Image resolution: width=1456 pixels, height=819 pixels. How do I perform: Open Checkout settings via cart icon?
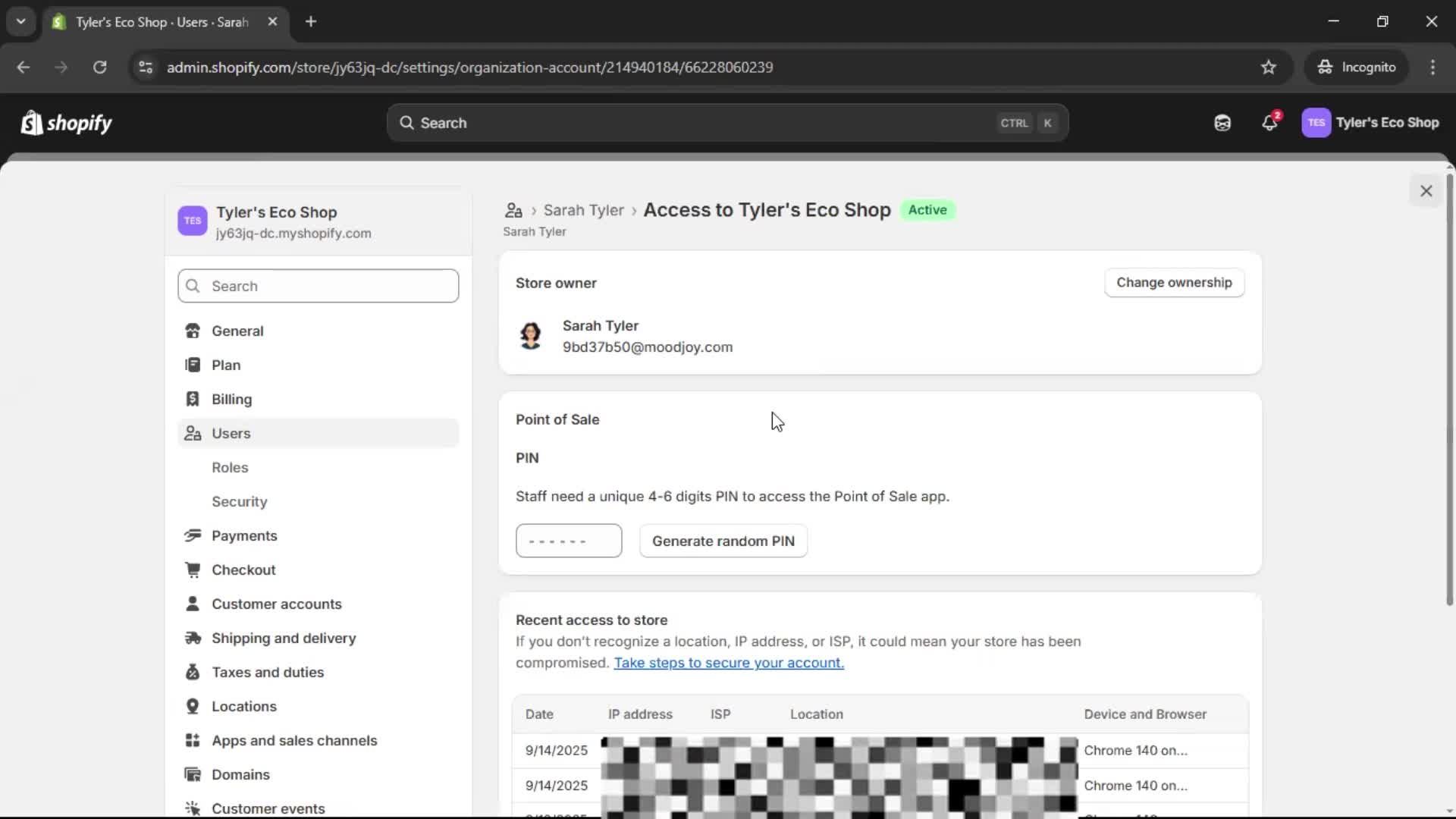(193, 570)
